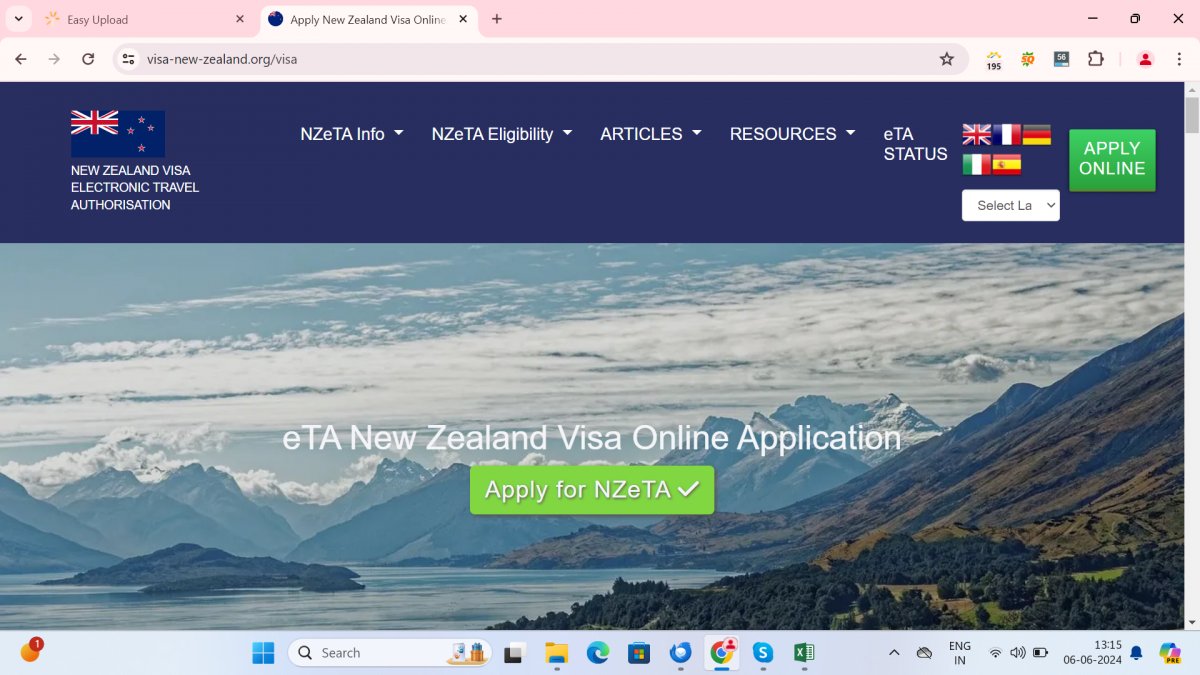
Task: Choose the German flag language icon
Action: 1037,135
